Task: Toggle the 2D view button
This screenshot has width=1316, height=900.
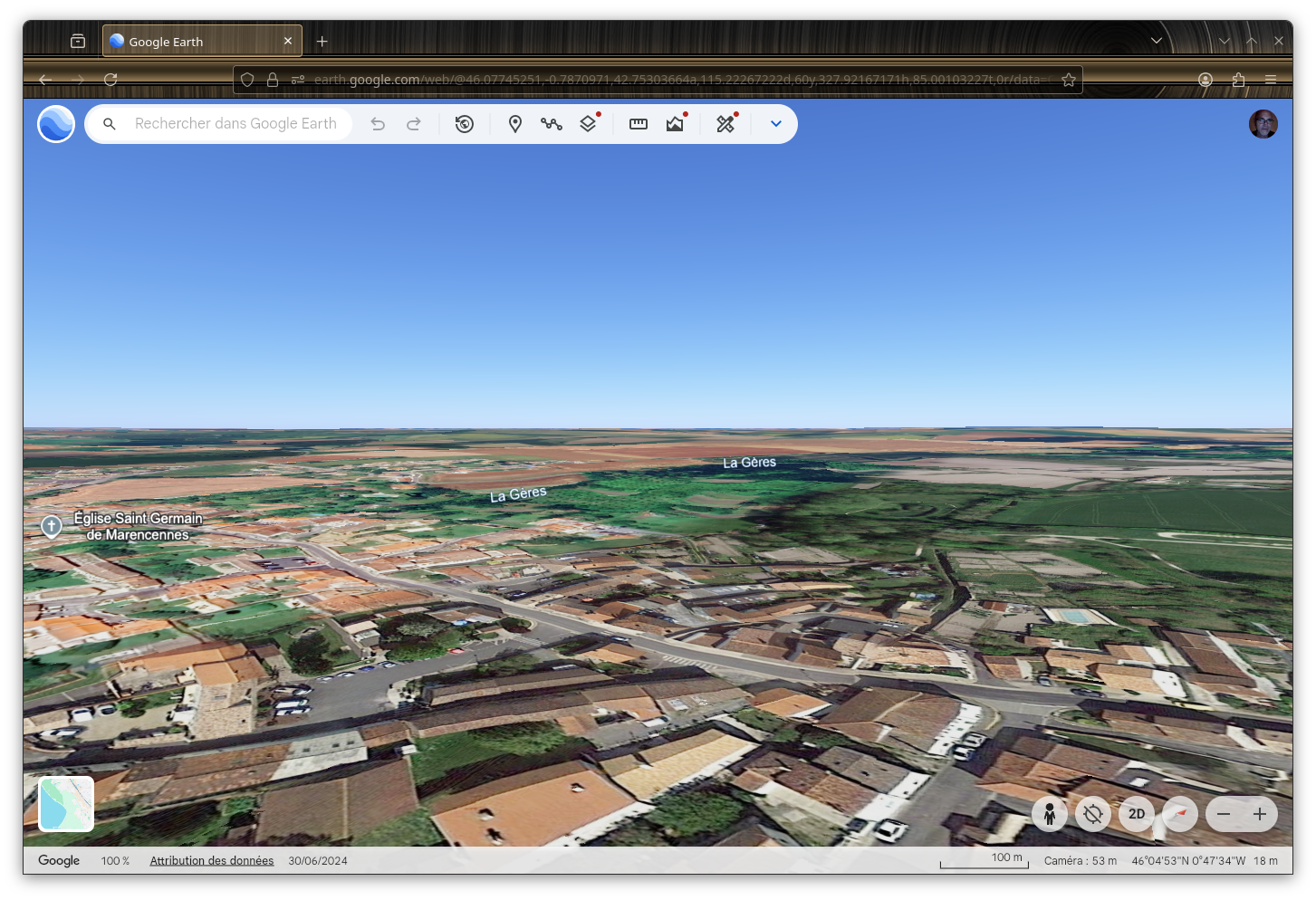Action: [x=1137, y=814]
